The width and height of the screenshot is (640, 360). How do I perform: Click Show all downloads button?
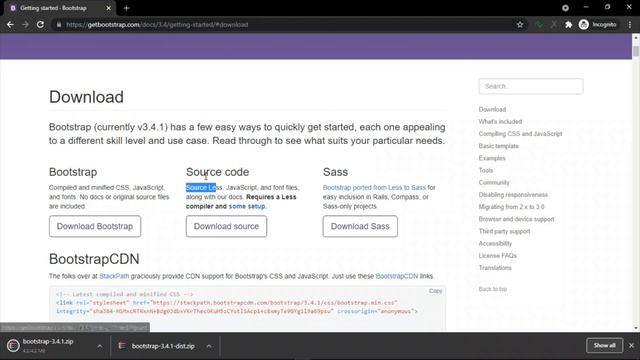(x=604, y=345)
